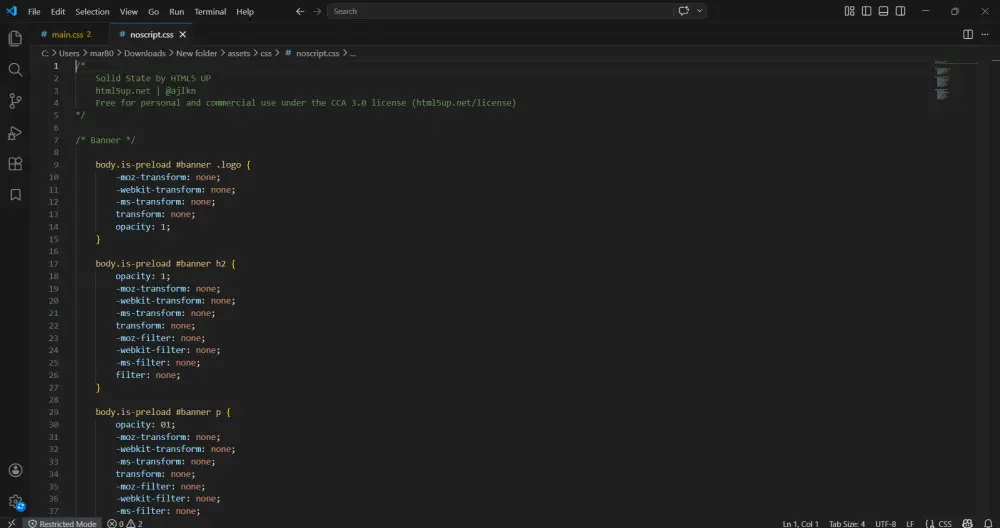
Task: Click 'body.is-preload #banner .logo {' selector
Action: pos(173,165)
